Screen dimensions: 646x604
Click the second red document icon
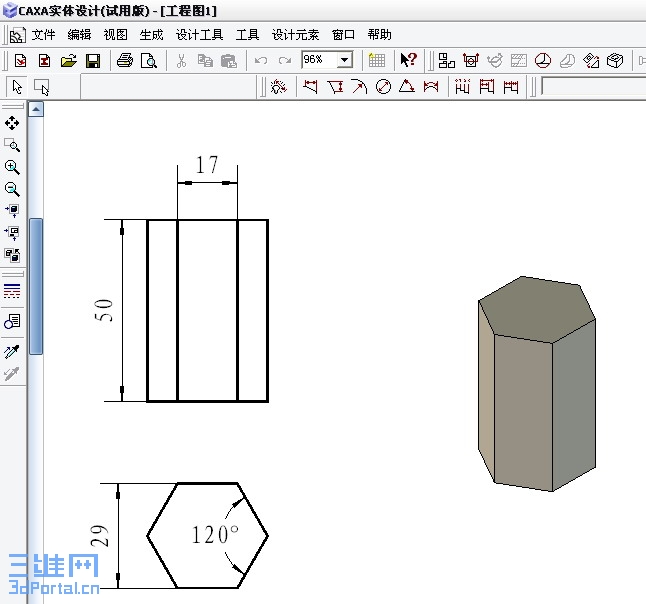44,61
